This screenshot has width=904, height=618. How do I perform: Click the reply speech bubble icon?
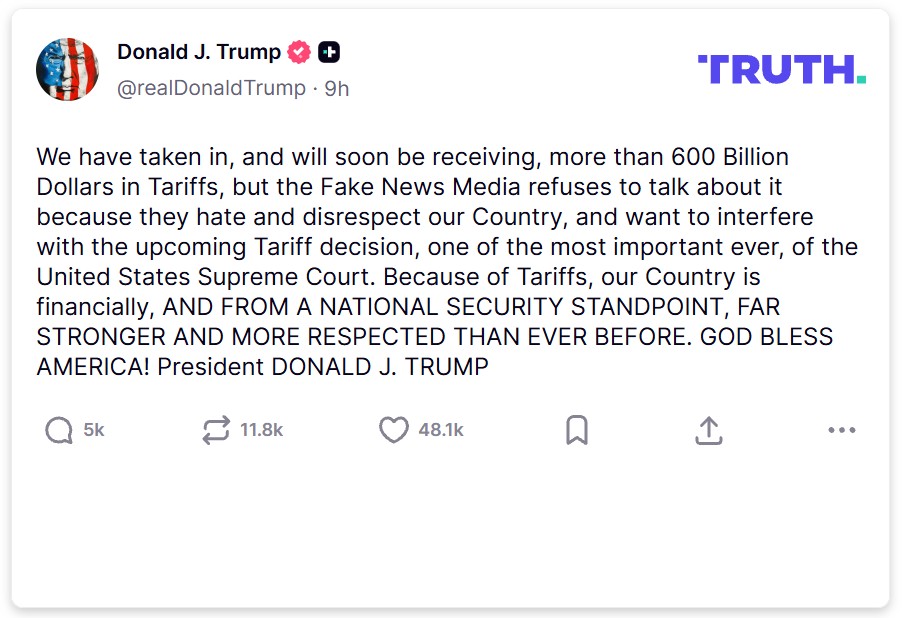pyautogui.click(x=59, y=430)
